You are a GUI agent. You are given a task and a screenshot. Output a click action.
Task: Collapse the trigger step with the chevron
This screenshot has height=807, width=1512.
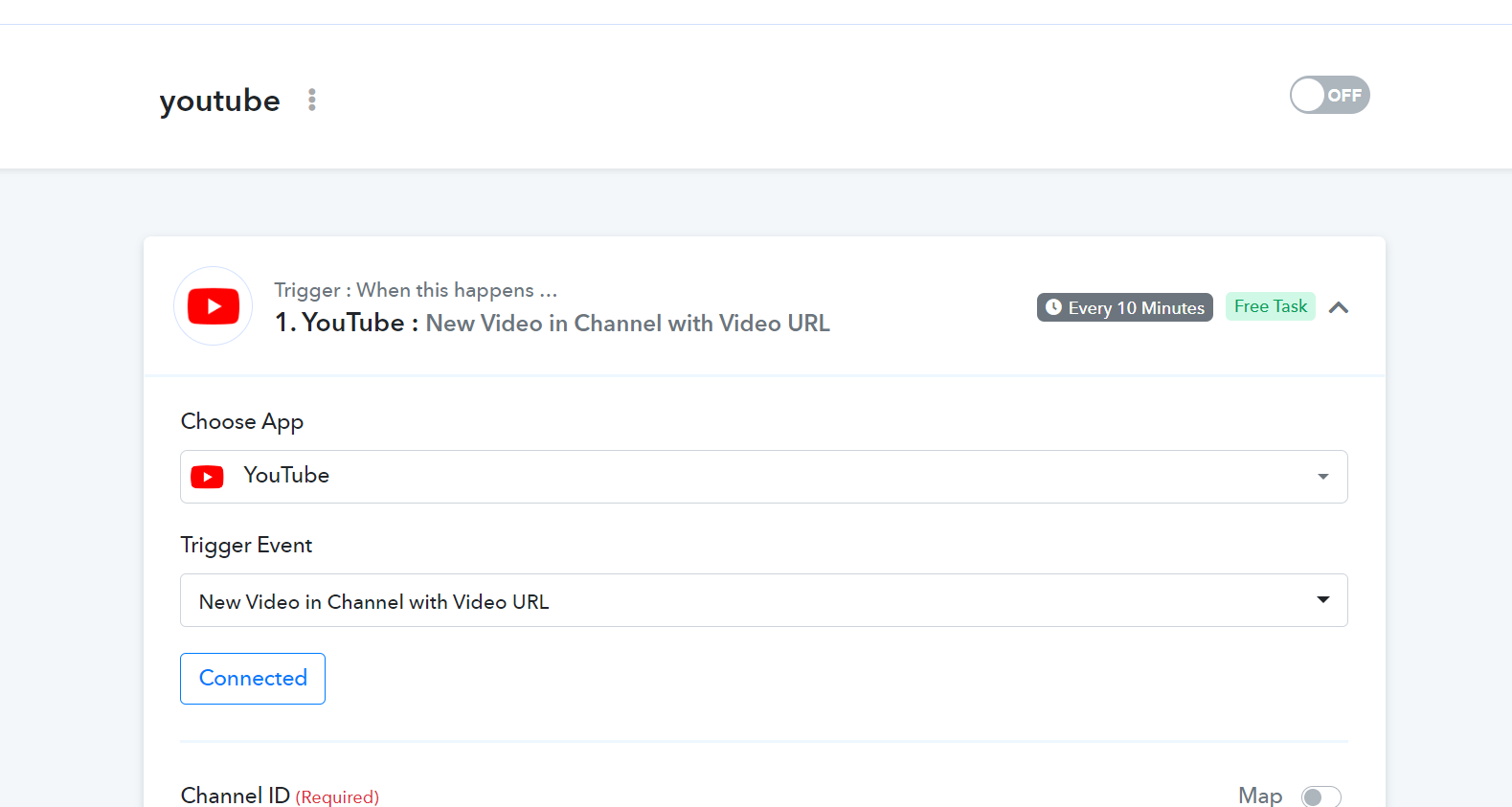click(x=1339, y=307)
